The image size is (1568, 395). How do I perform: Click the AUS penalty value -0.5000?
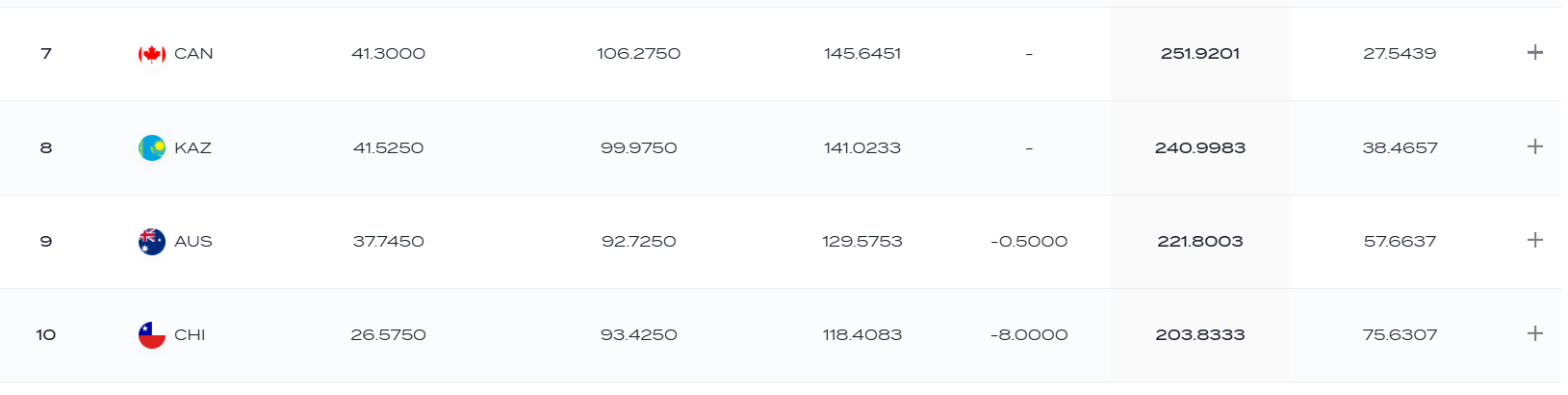coord(1029,242)
